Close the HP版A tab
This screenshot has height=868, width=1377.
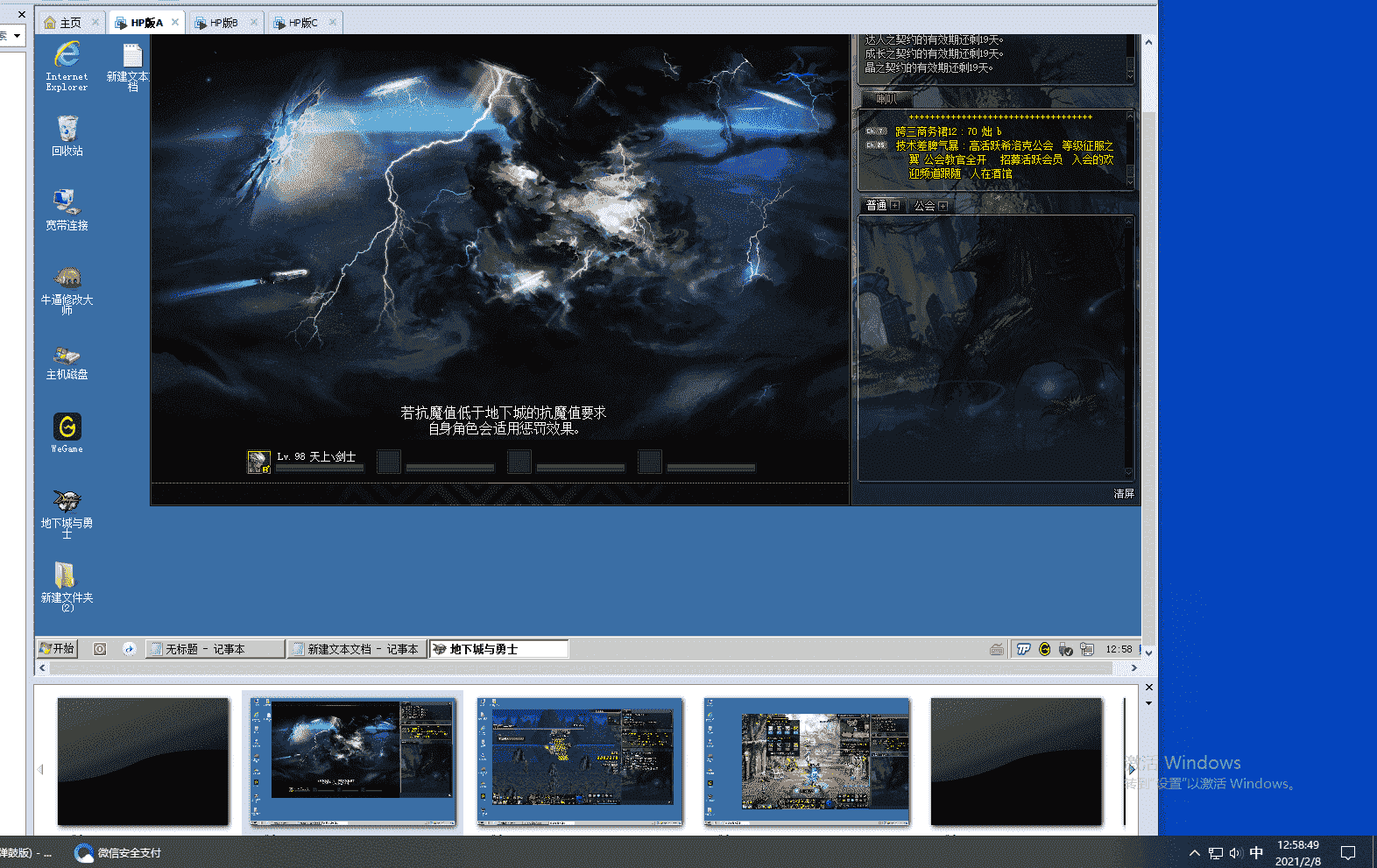175,22
